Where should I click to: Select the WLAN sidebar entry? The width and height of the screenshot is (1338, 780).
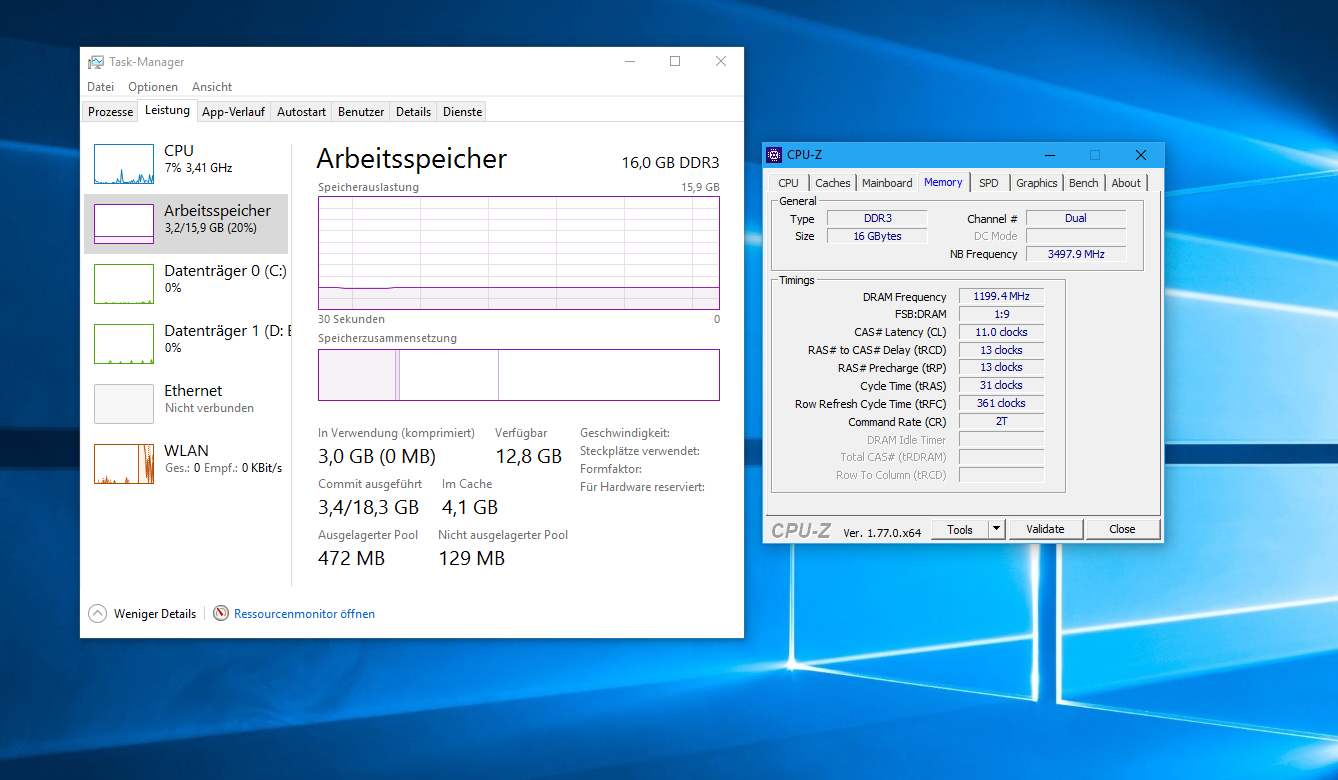point(186,464)
